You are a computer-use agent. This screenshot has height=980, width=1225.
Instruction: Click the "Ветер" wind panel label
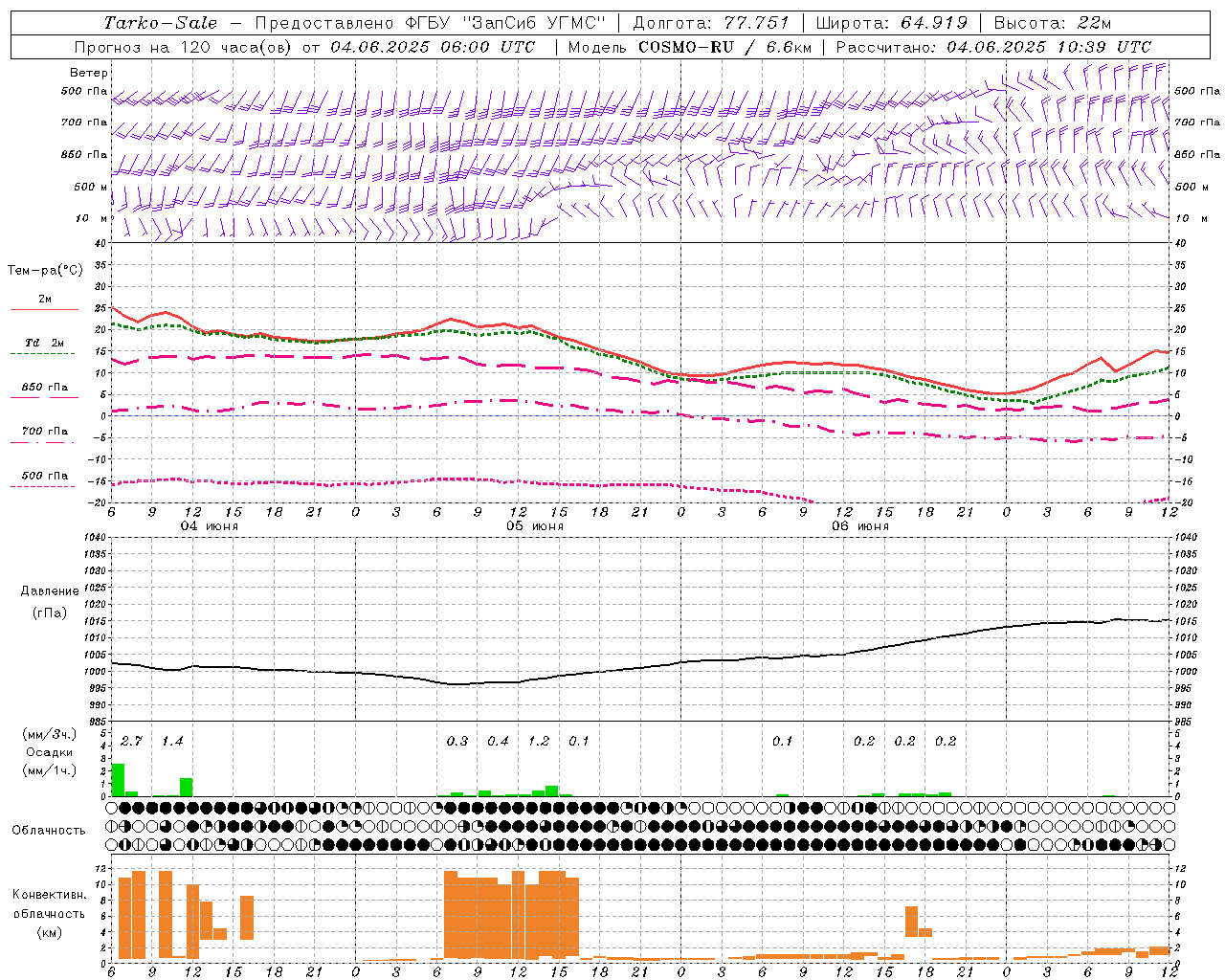89,73
